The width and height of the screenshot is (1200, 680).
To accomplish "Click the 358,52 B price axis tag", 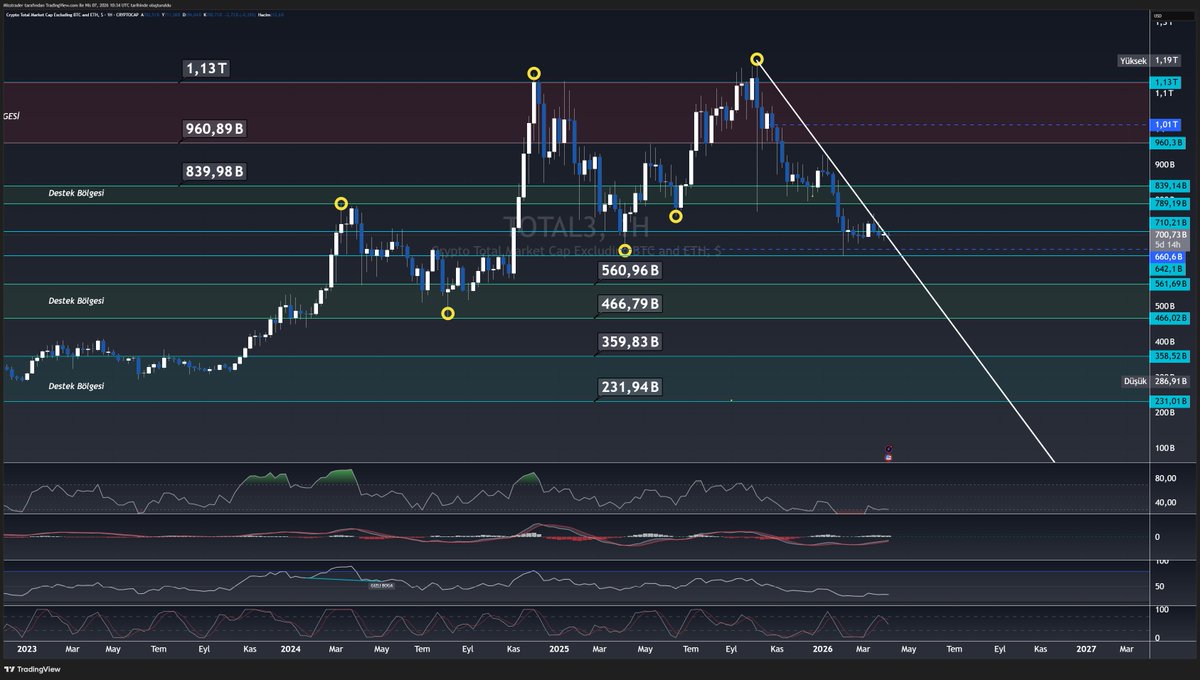I will pyautogui.click(x=1170, y=355).
